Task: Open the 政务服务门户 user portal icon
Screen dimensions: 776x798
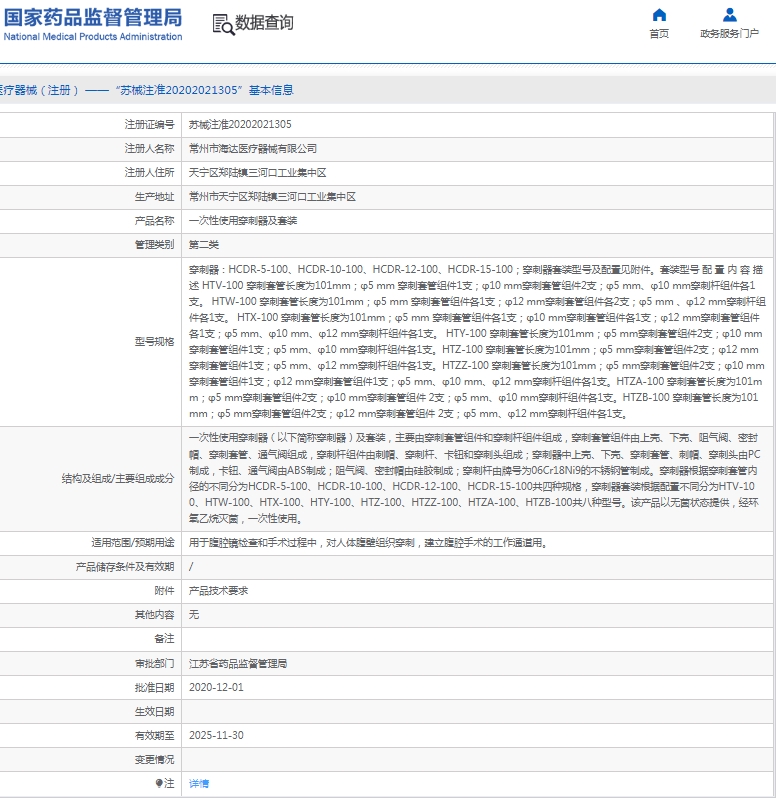Action: pyautogui.click(x=730, y=15)
